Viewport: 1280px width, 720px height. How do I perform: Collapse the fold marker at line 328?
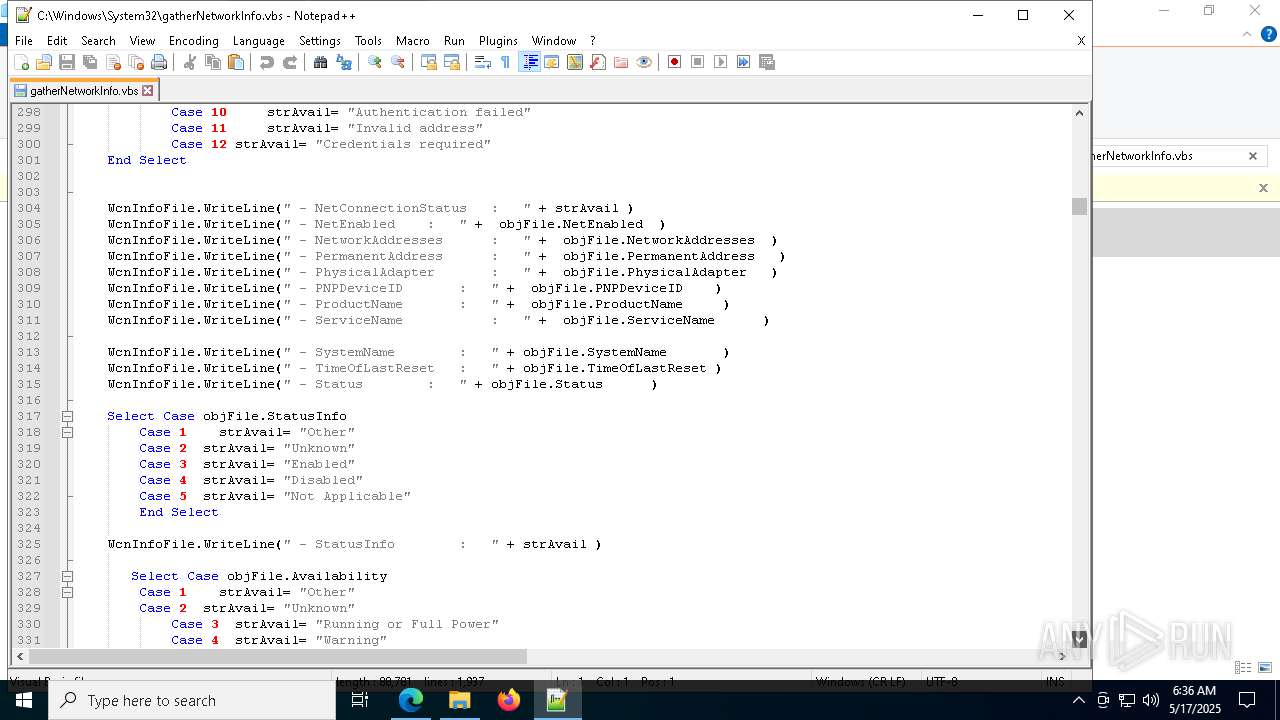click(67, 592)
